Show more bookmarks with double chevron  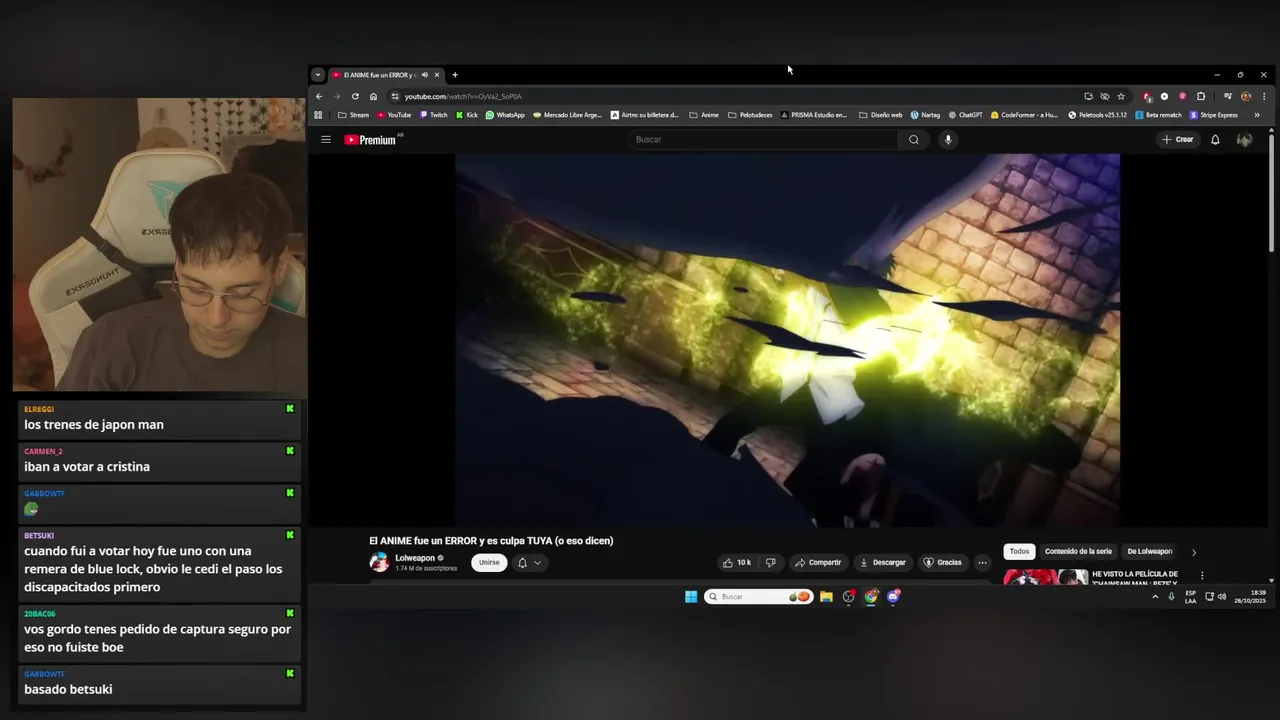coord(1257,115)
